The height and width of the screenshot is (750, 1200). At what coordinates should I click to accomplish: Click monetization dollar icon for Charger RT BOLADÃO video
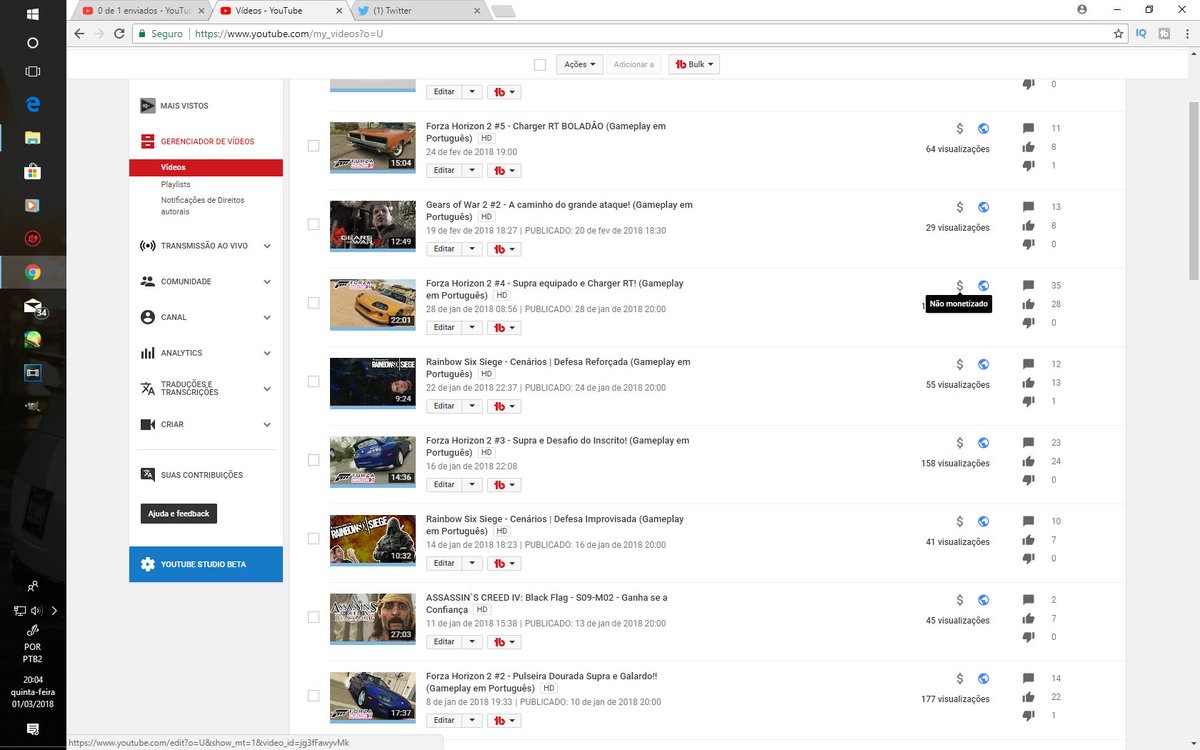pyautogui.click(x=959, y=129)
